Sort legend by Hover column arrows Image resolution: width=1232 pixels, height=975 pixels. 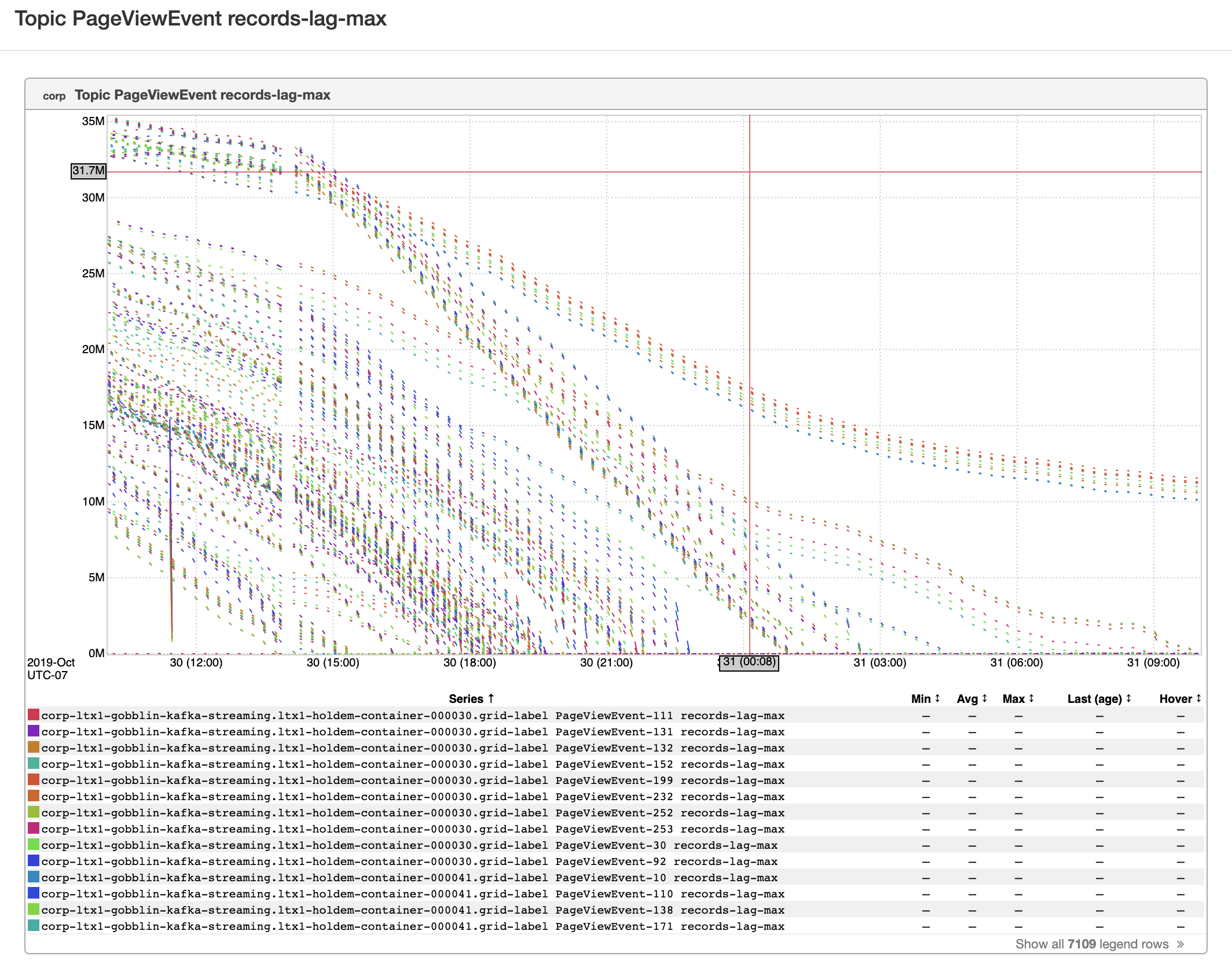(x=1198, y=698)
